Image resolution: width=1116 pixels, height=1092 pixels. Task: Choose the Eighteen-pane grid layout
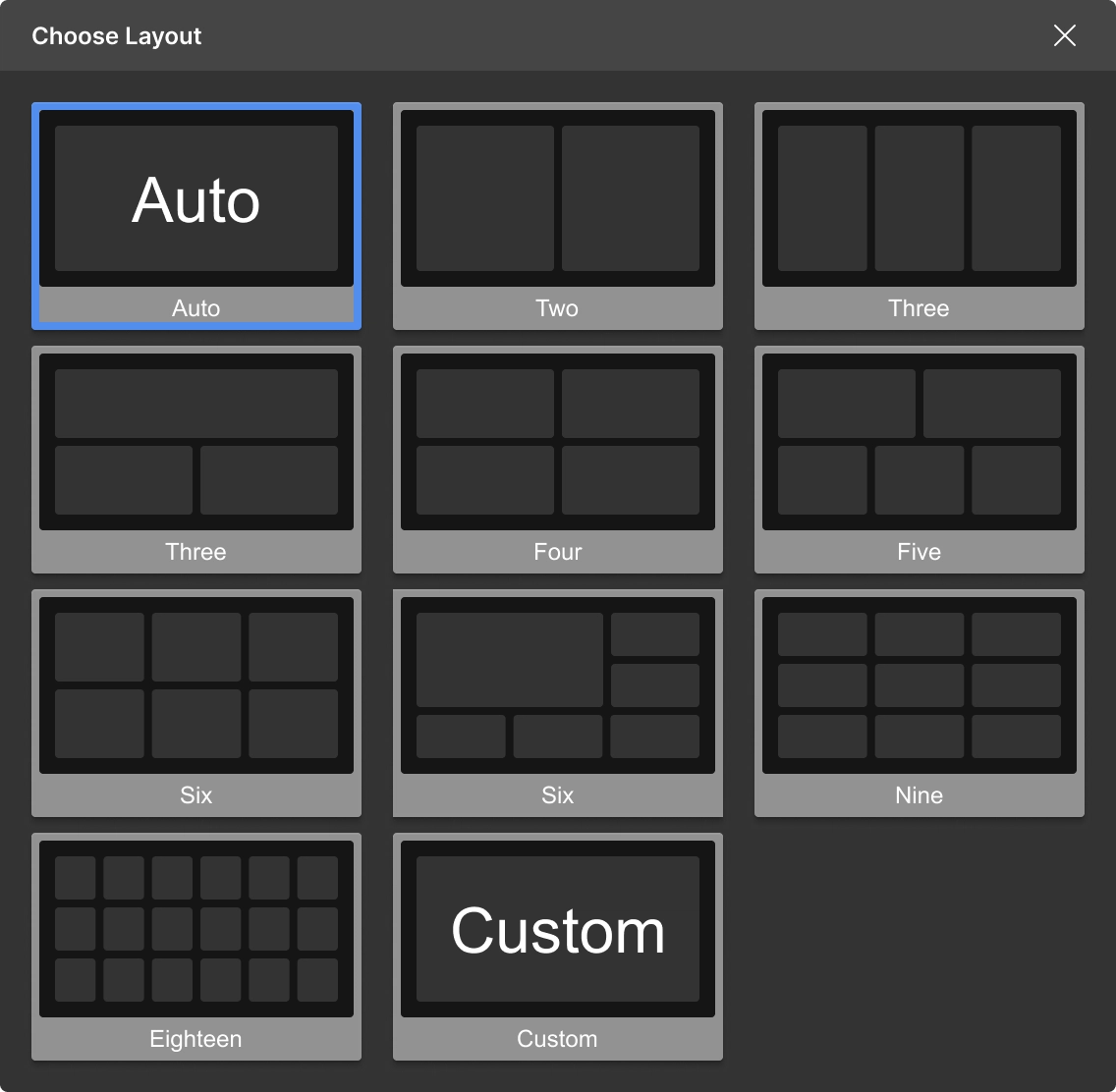point(196,929)
